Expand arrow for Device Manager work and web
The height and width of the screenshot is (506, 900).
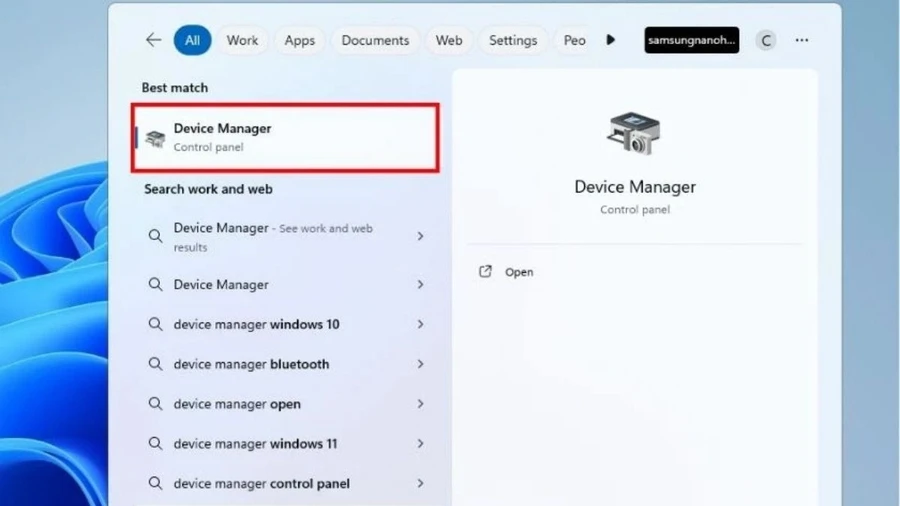coord(420,236)
